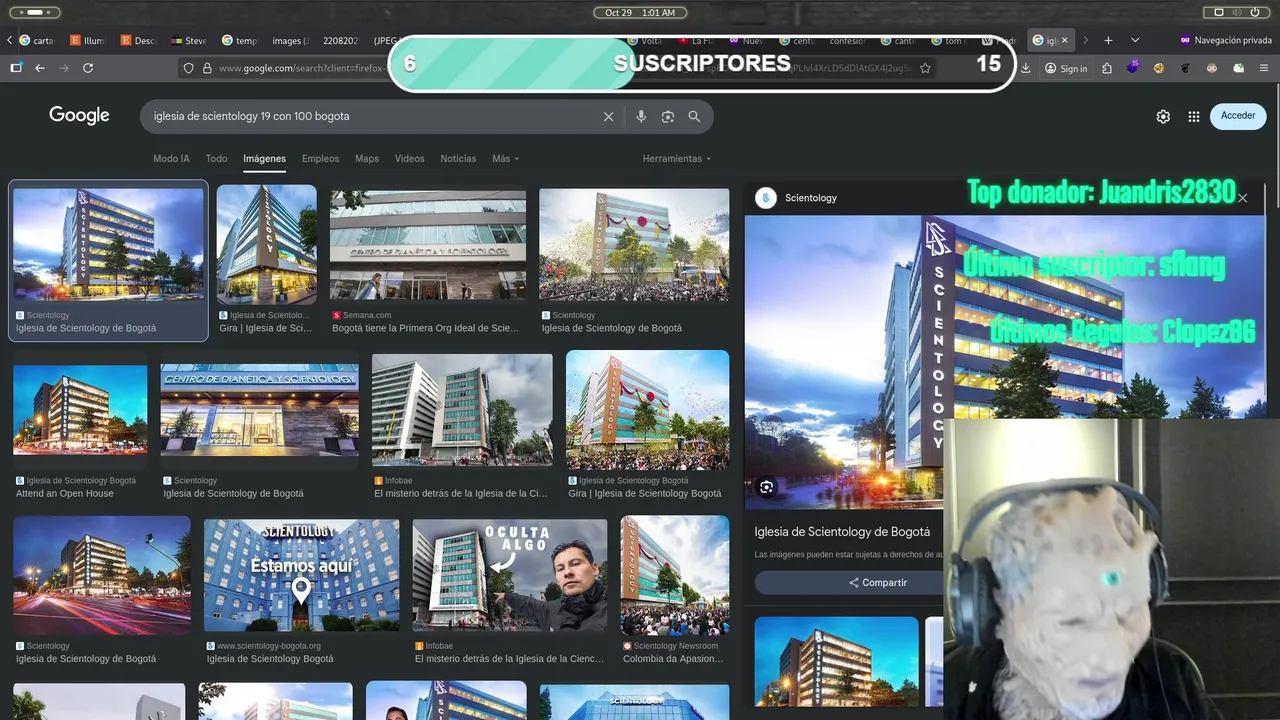Switch to the 'Steve' browser tab
The image size is (1280, 720).
pos(189,40)
